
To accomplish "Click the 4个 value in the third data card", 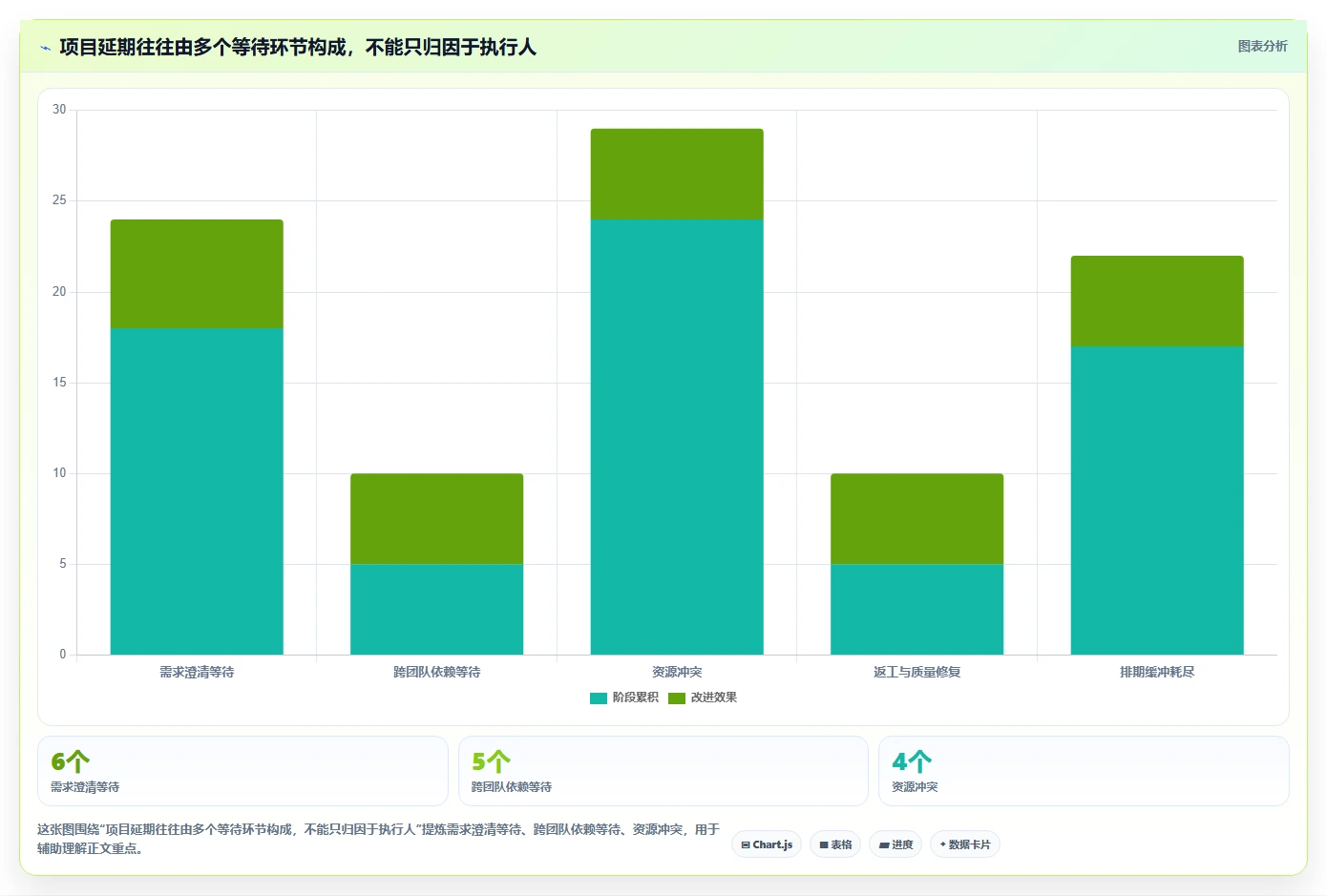I will coord(912,761).
